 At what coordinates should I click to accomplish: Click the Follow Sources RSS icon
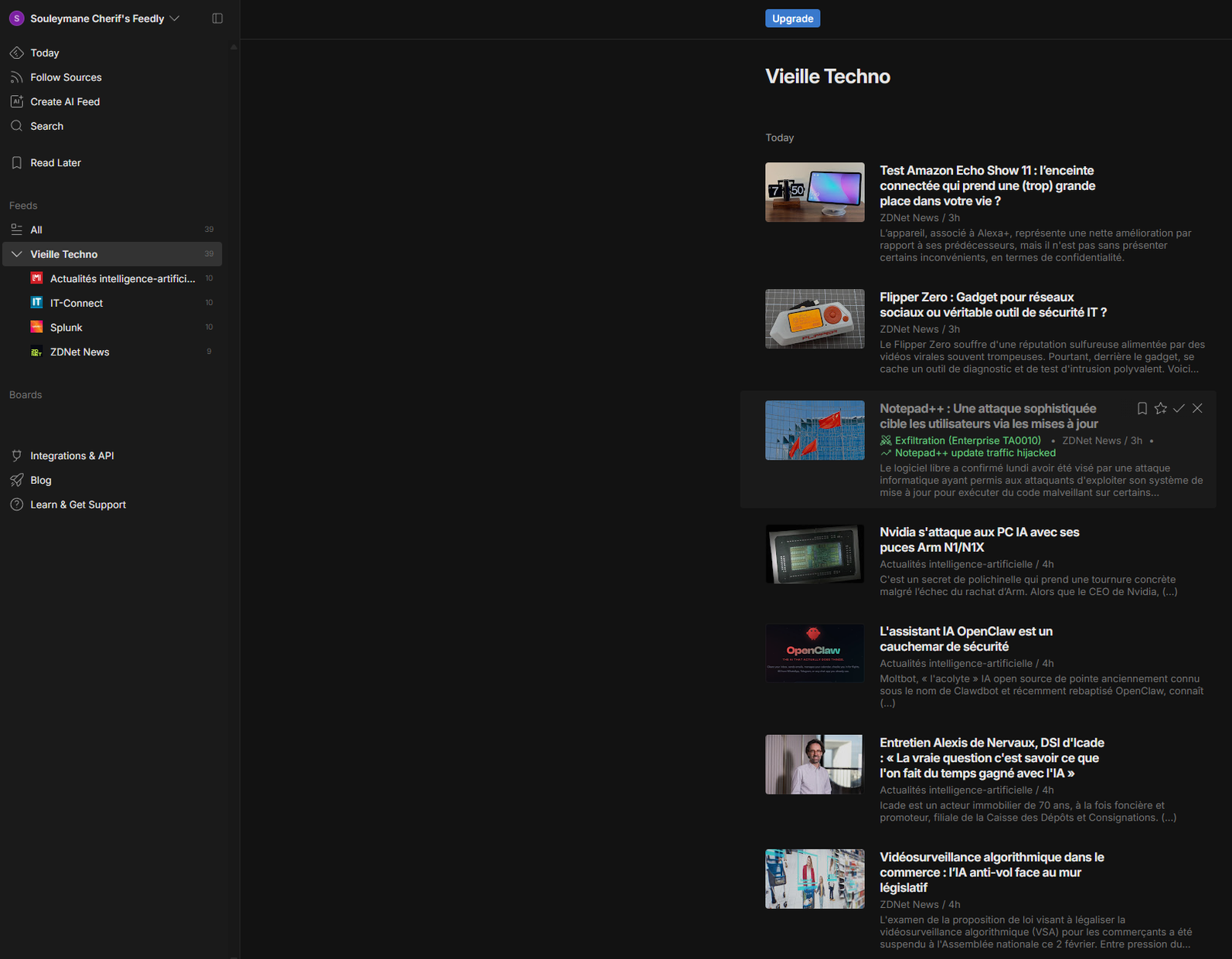coord(16,77)
